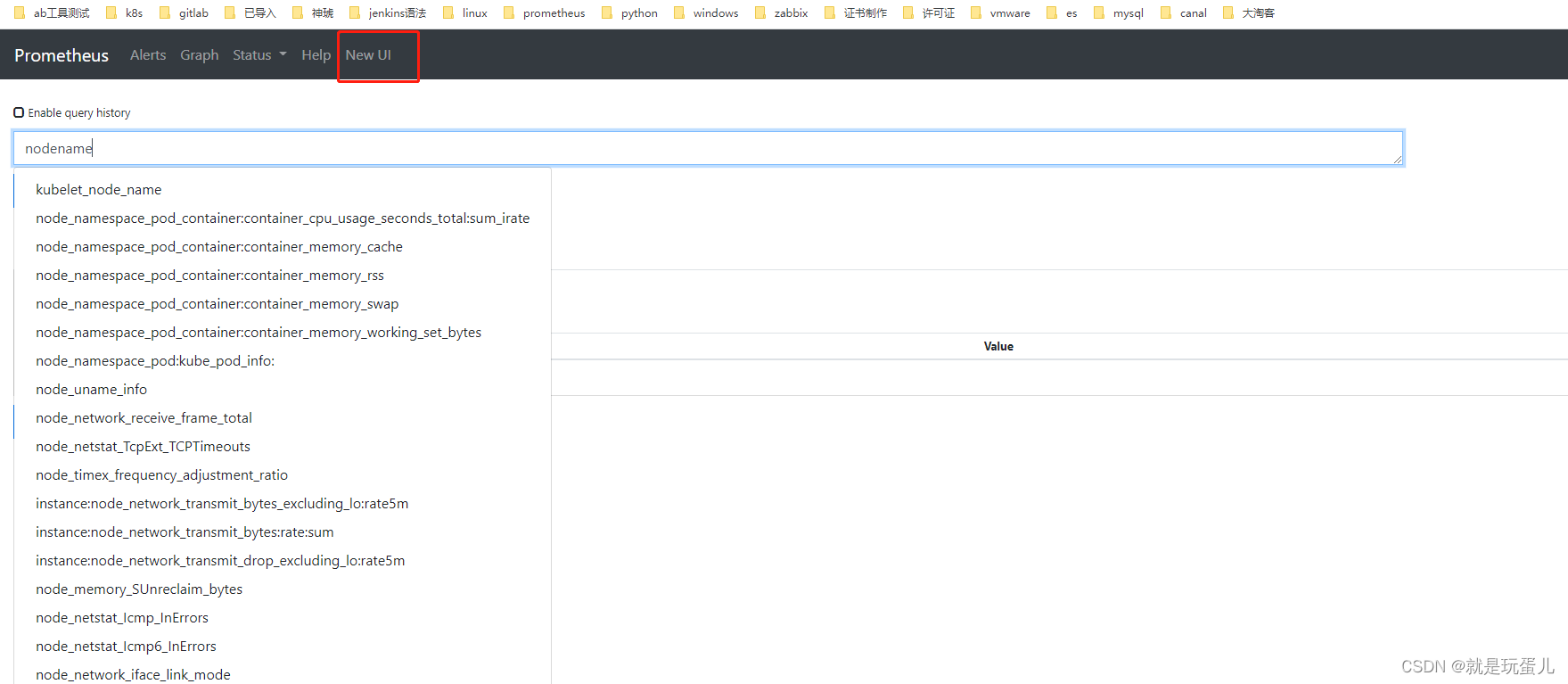
Task: Open the ab工具测试 bookmark folder
Action: tap(52, 12)
